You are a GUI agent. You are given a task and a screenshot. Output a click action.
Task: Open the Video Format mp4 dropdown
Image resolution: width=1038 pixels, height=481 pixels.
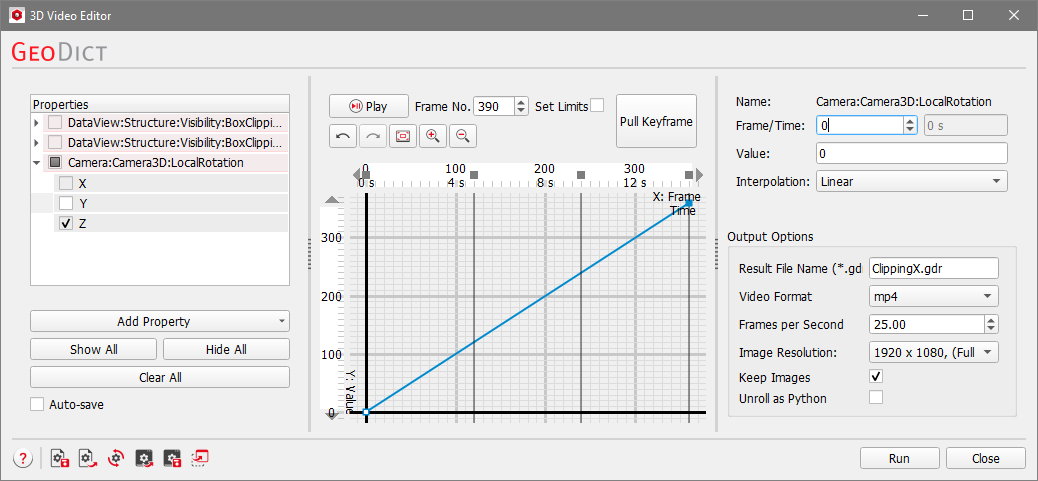pos(933,296)
